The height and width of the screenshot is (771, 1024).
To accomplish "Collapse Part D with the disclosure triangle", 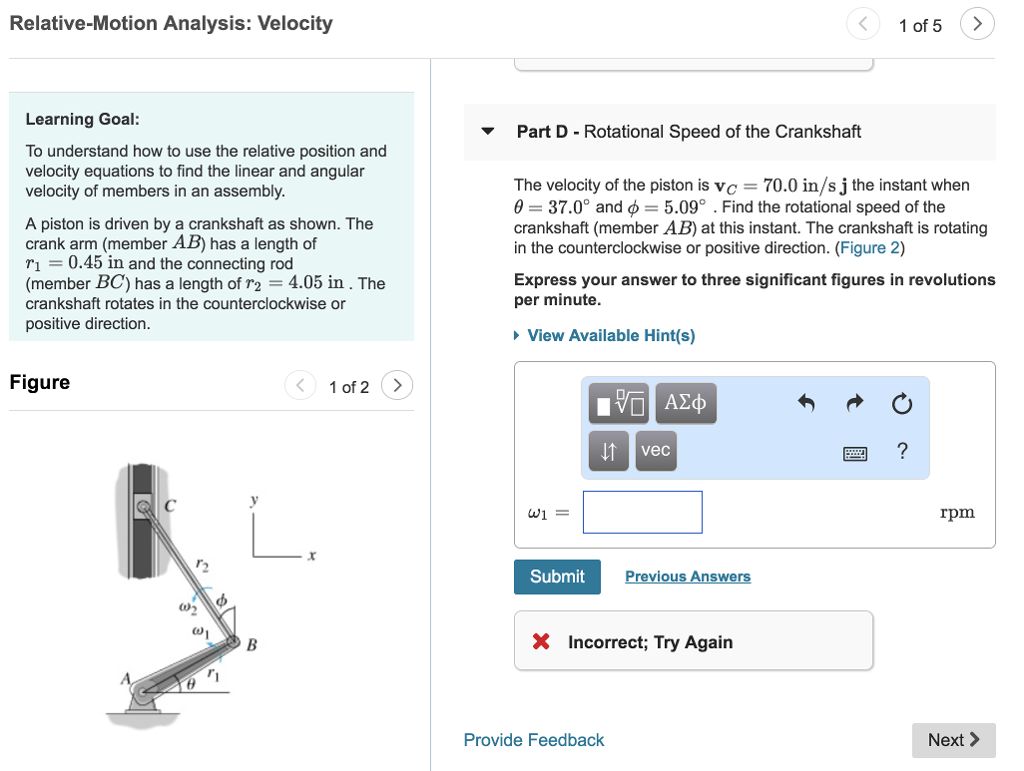I will click(487, 131).
